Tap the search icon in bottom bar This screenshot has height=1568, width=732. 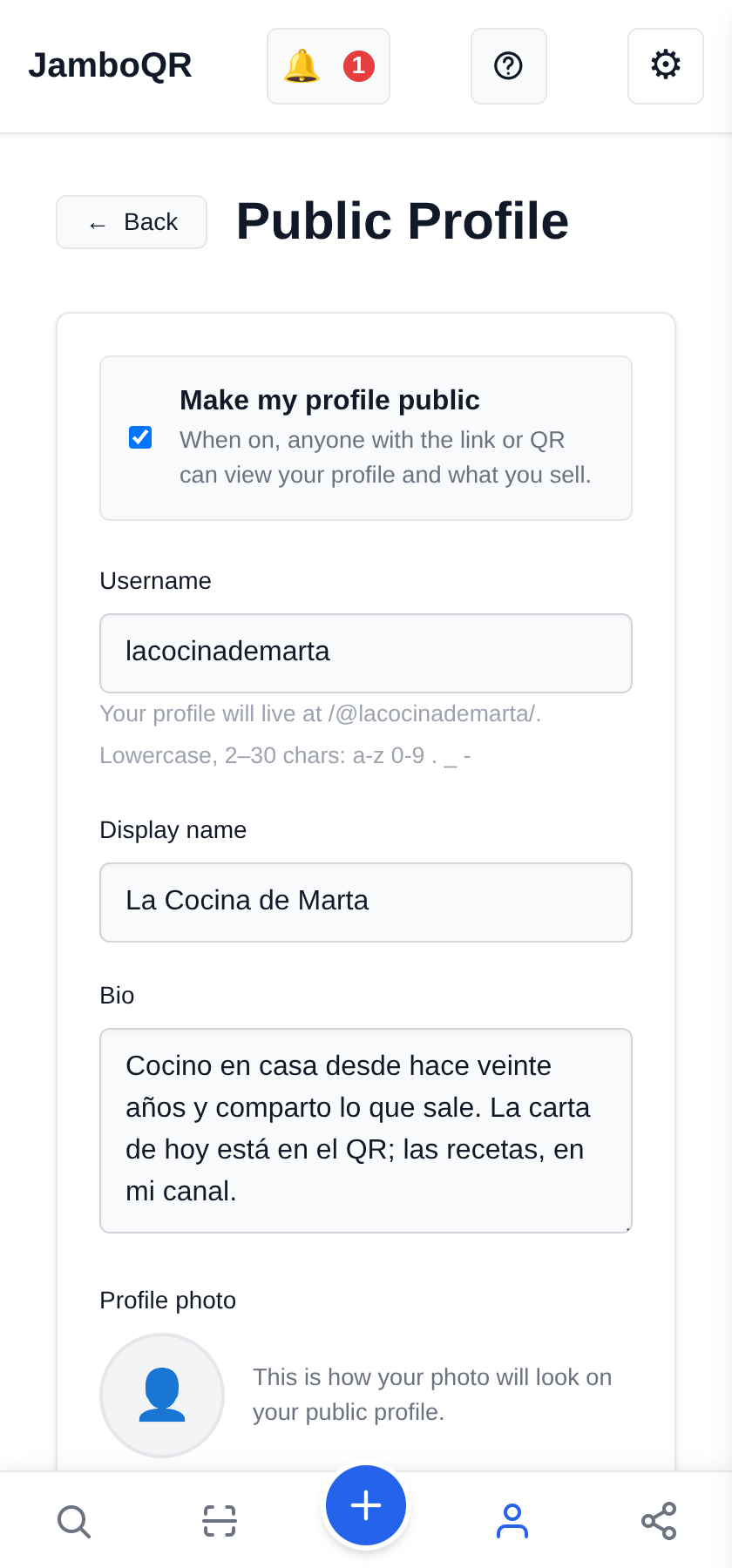pos(73,1521)
